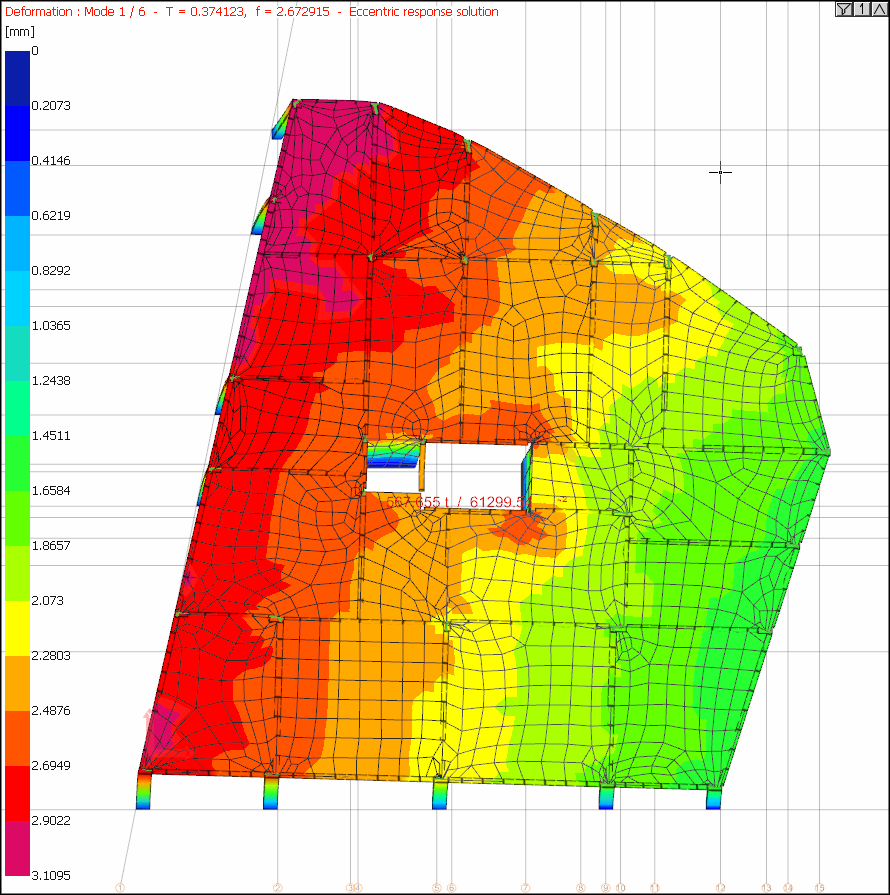Select grid axis marker 12
Screen dimensions: 890x895
(x=720, y=887)
